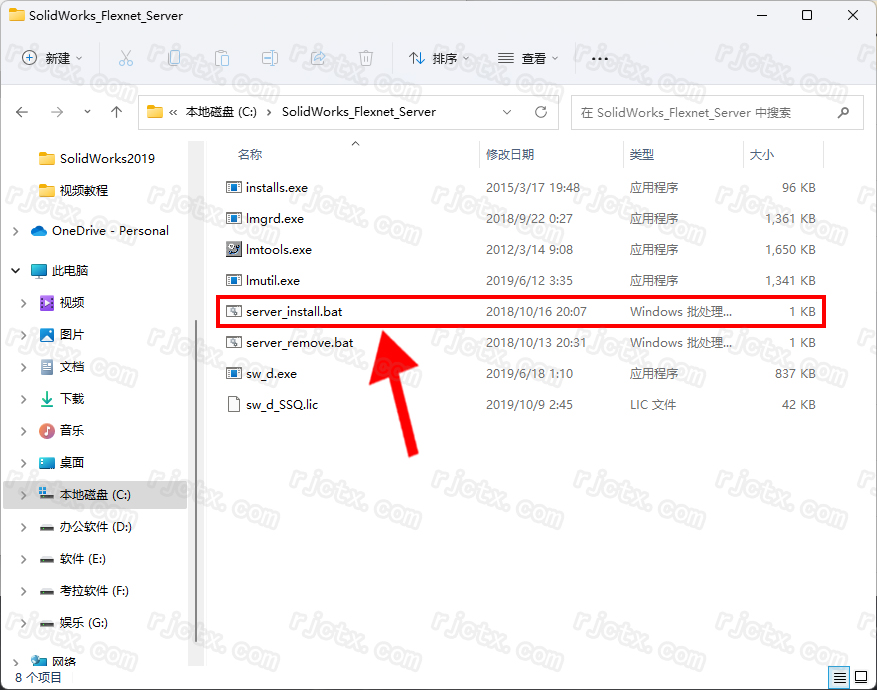The height and width of the screenshot is (690, 877).
Task: Click the Delete trash can icon
Action: tap(366, 59)
